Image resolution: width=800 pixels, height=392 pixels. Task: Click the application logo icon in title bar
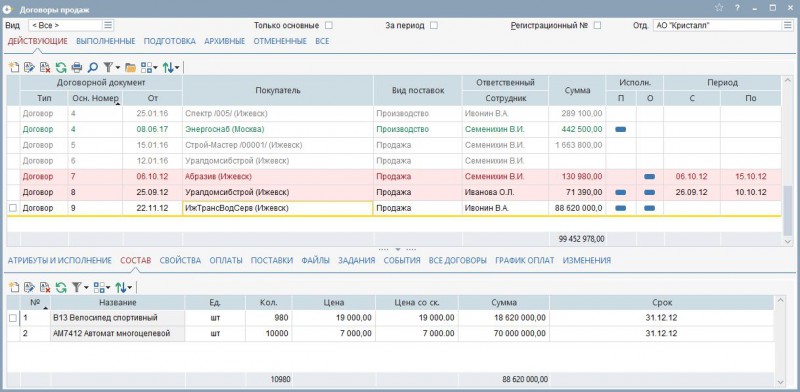tap(7, 8)
